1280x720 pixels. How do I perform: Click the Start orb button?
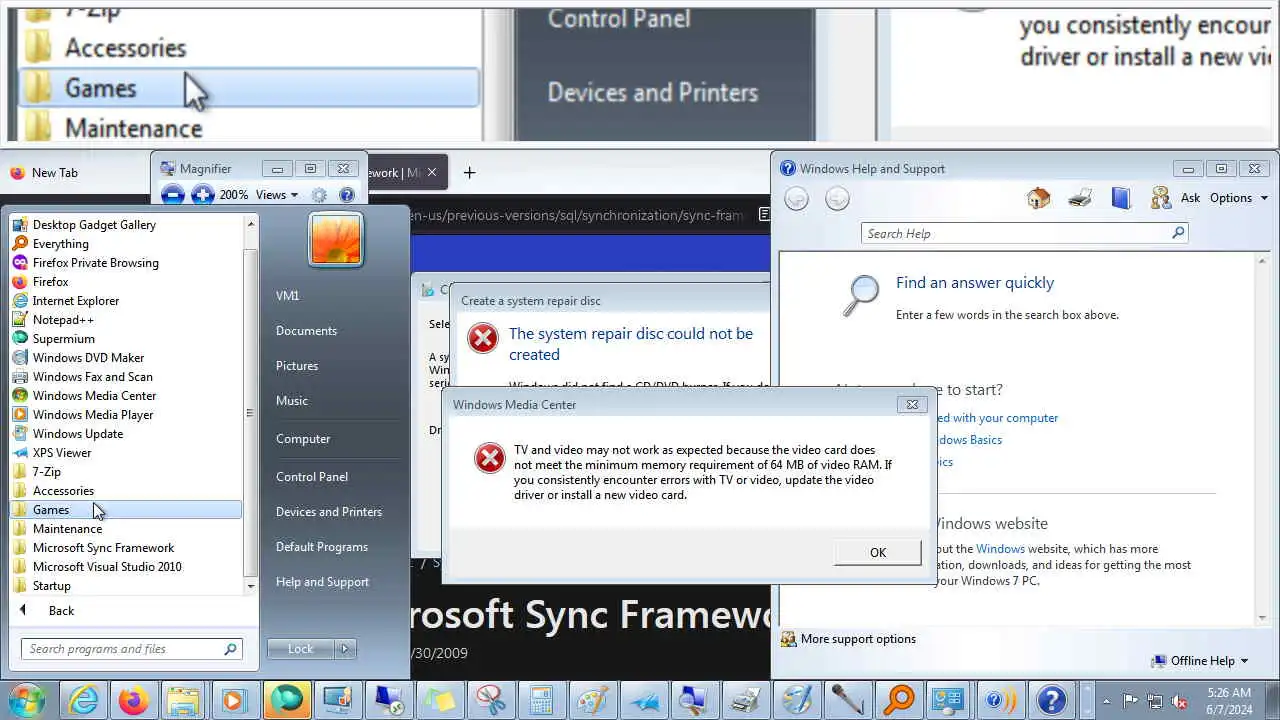pyautogui.click(x=28, y=699)
